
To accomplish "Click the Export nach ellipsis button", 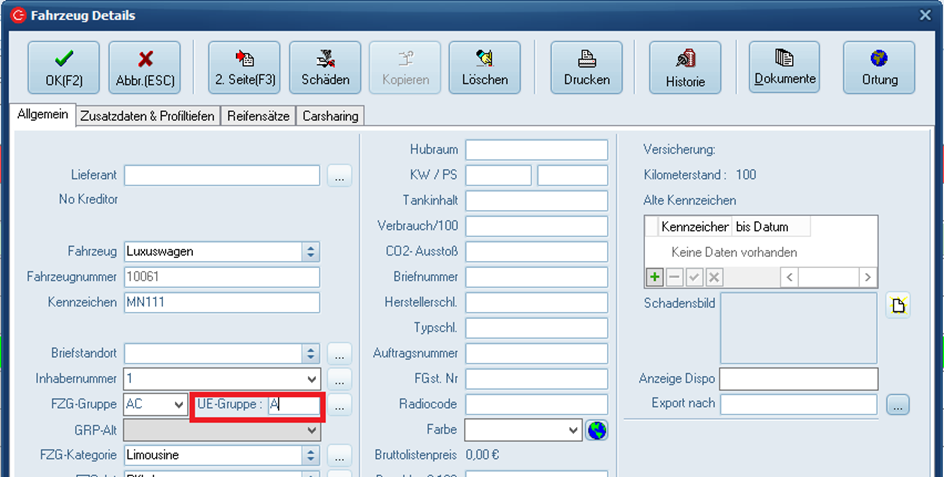I will 897,405.
